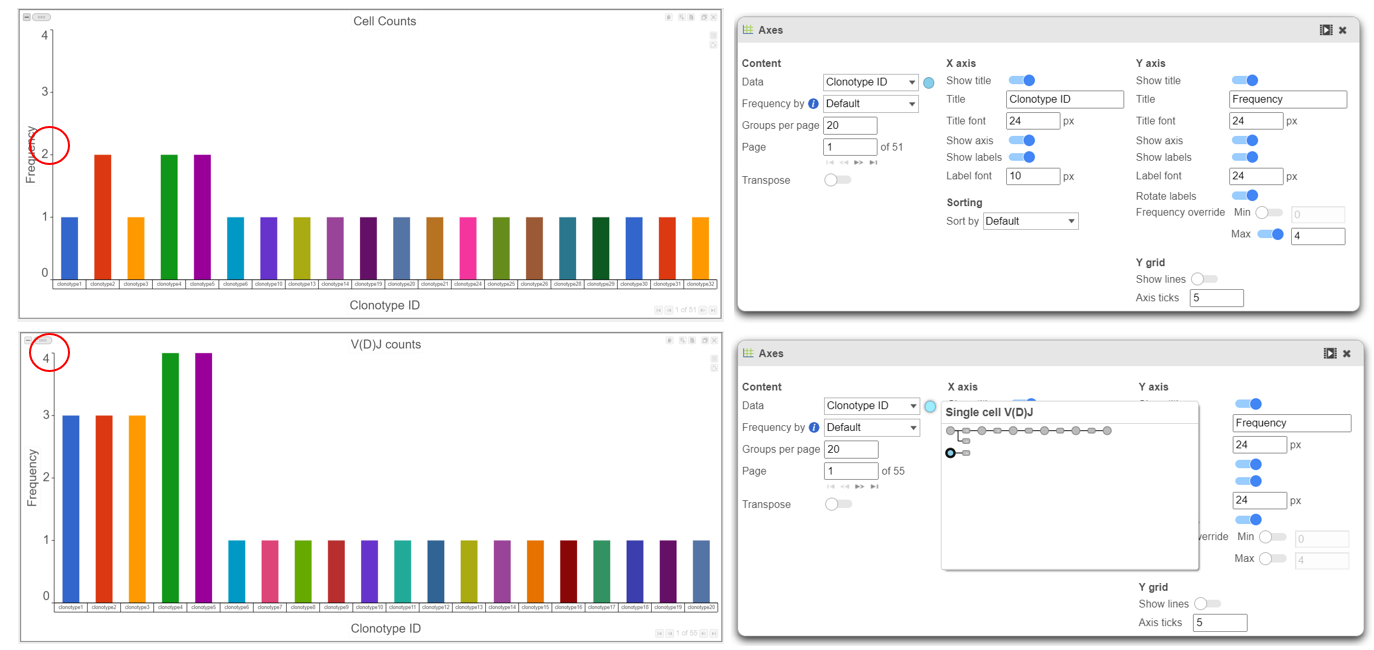Screen dimensions: 1374x650
Task: Click the Frequency by info icon in top panel
Action: (x=813, y=104)
